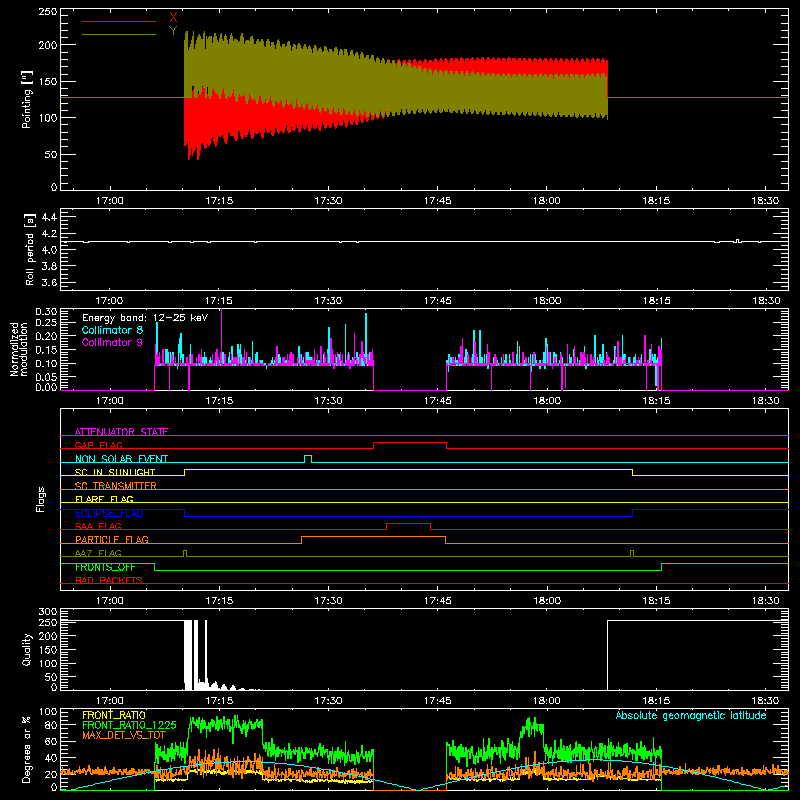Select the X legend label in Pointing plot

coord(173,18)
